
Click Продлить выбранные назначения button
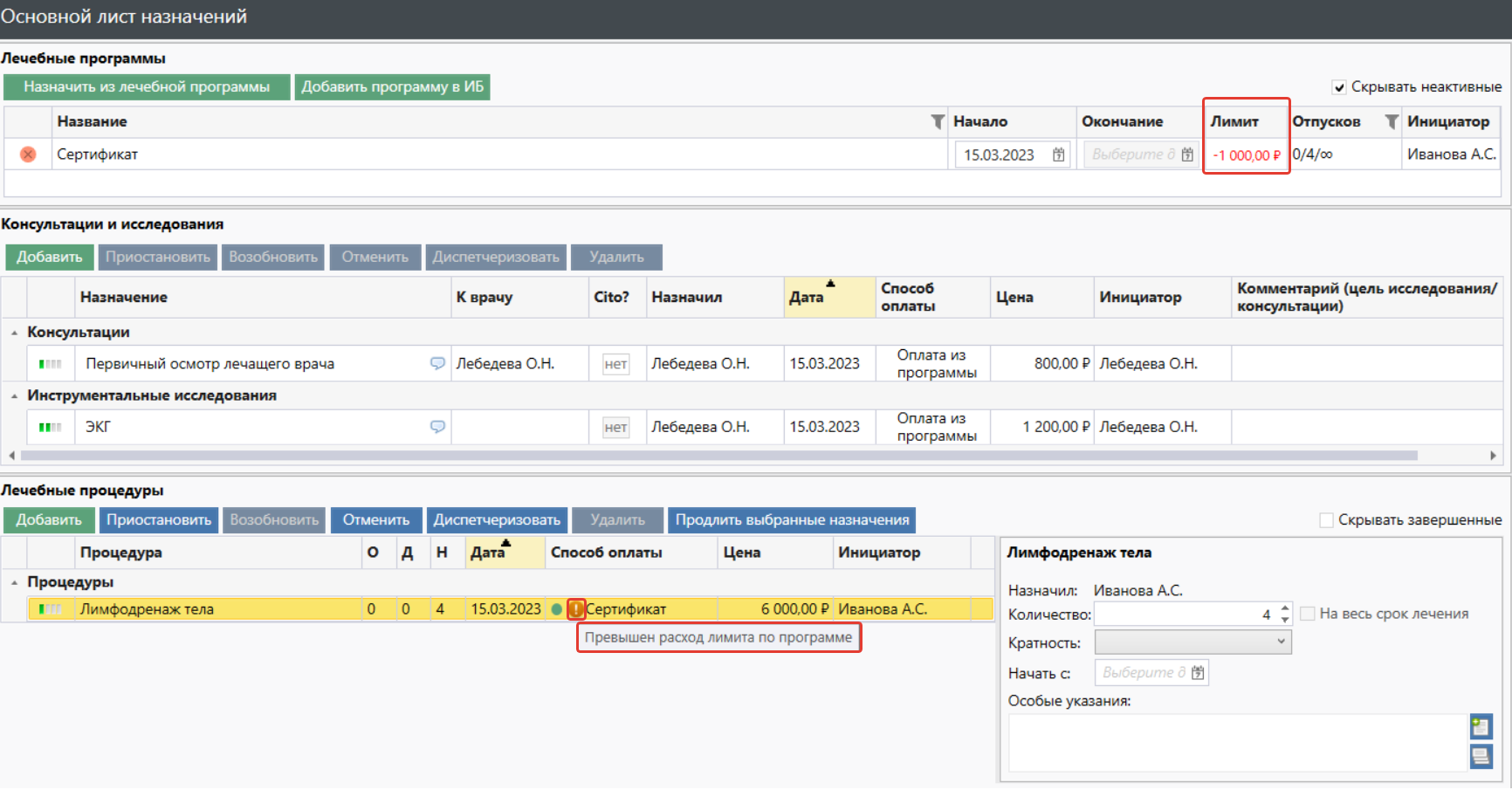(x=791, y=520)
